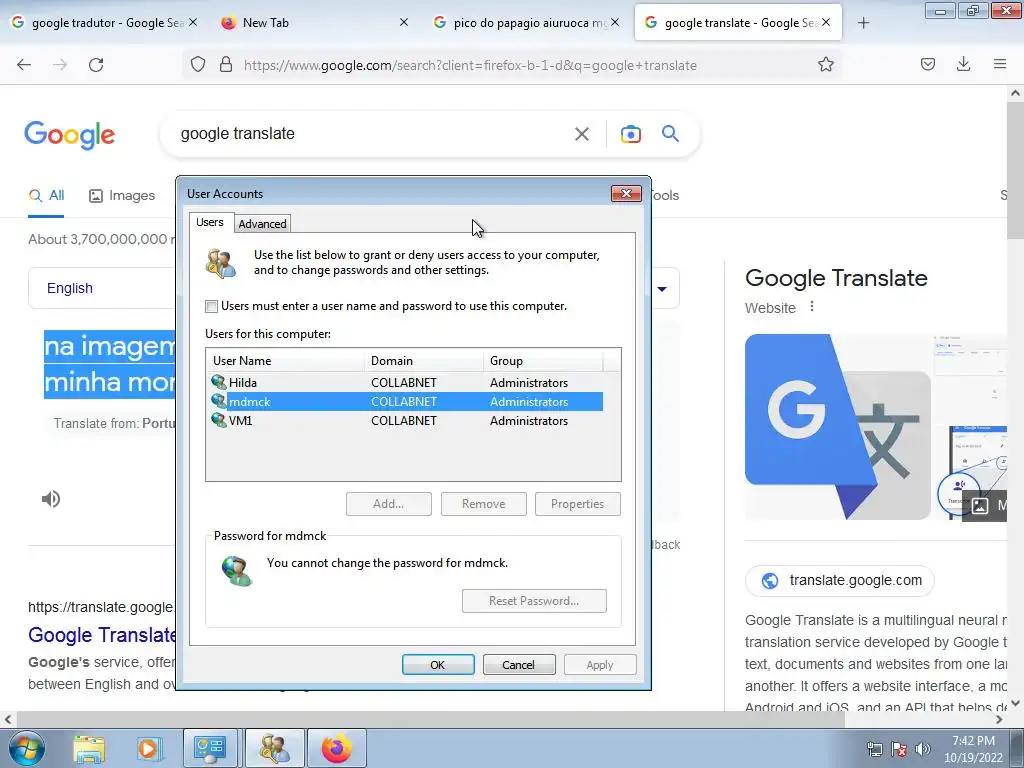Open a new tab with plus
Screen dimensions: 1024x768
863,23
